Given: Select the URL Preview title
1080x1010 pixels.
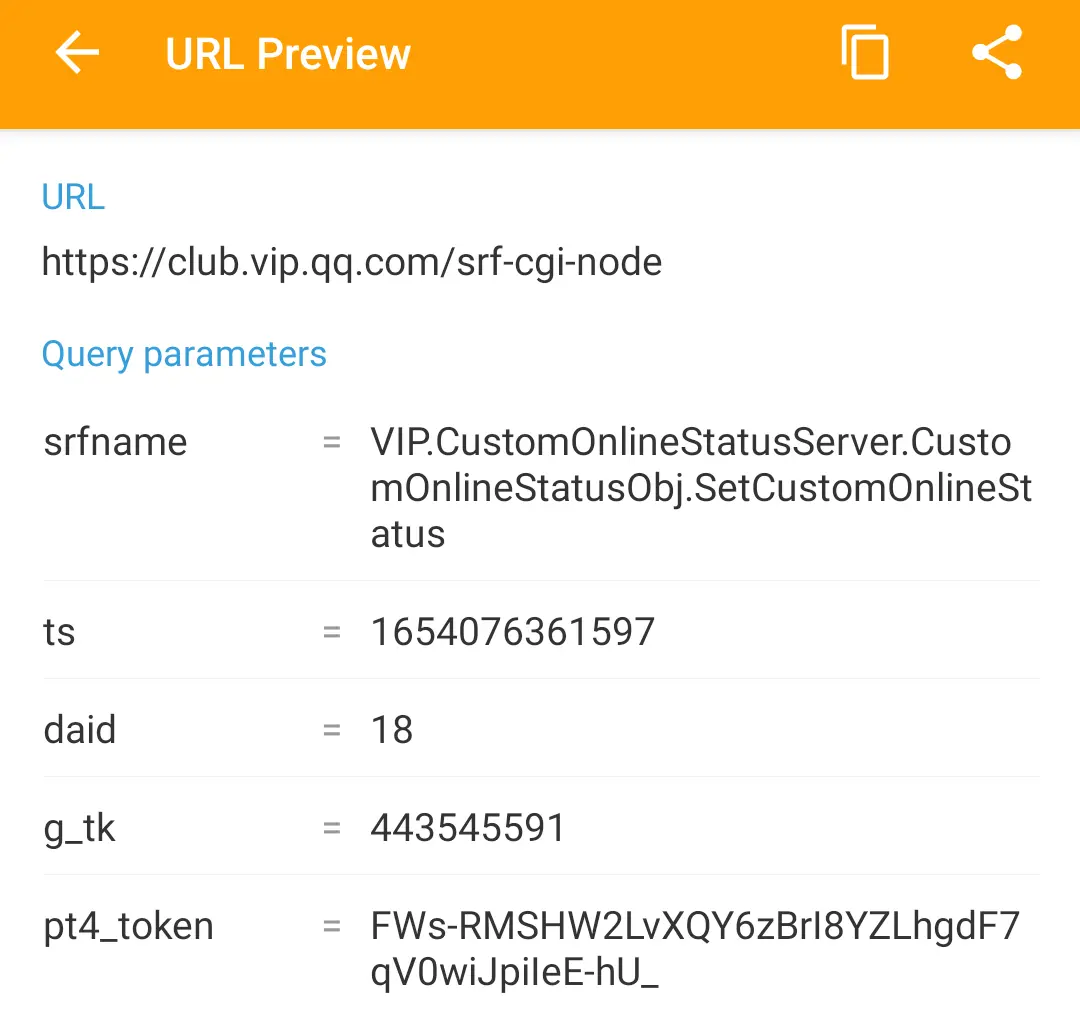Looking at the screenshot, I should tap(288, 54).
